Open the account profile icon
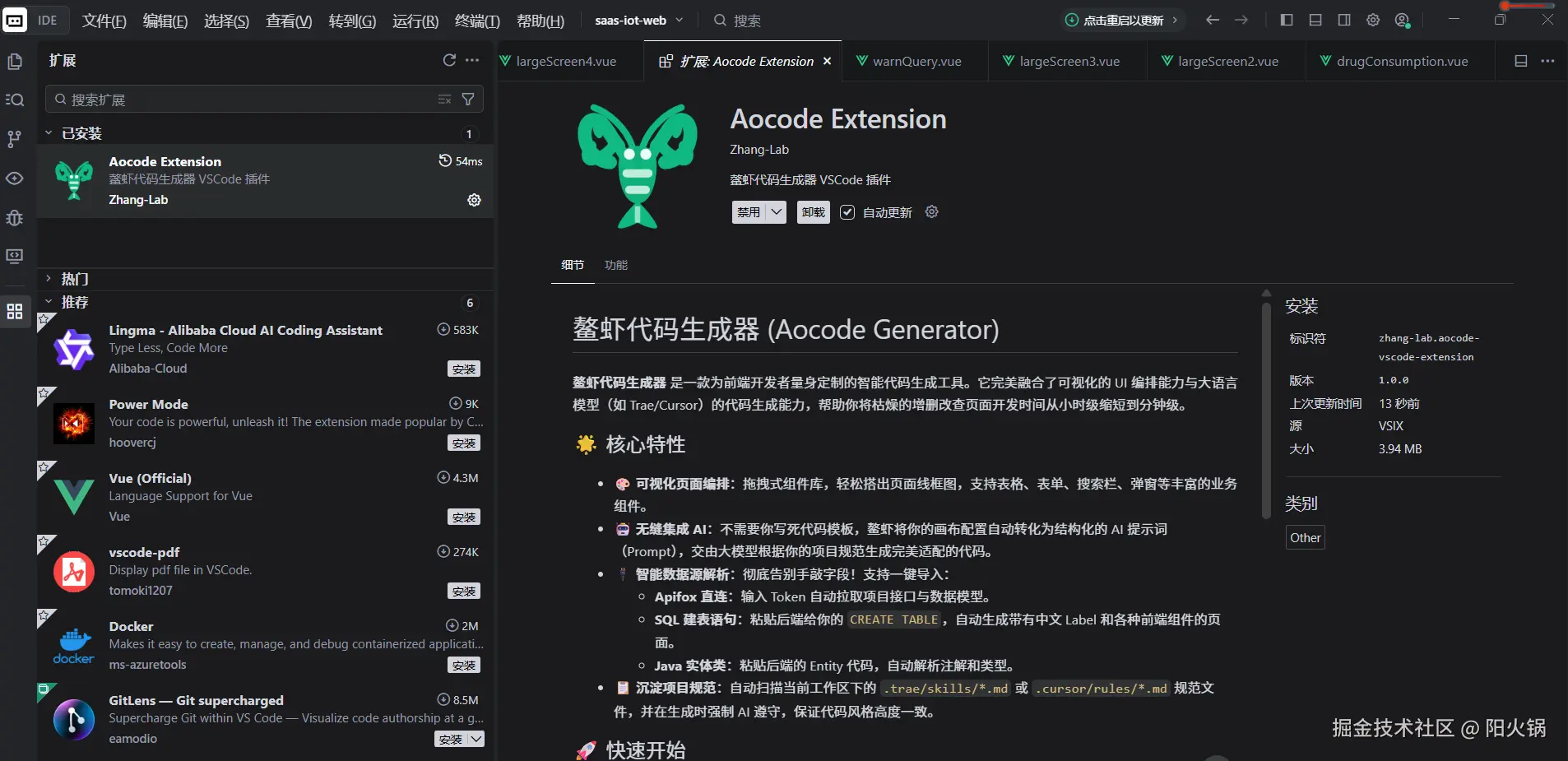 click(x=1403, y=21)
